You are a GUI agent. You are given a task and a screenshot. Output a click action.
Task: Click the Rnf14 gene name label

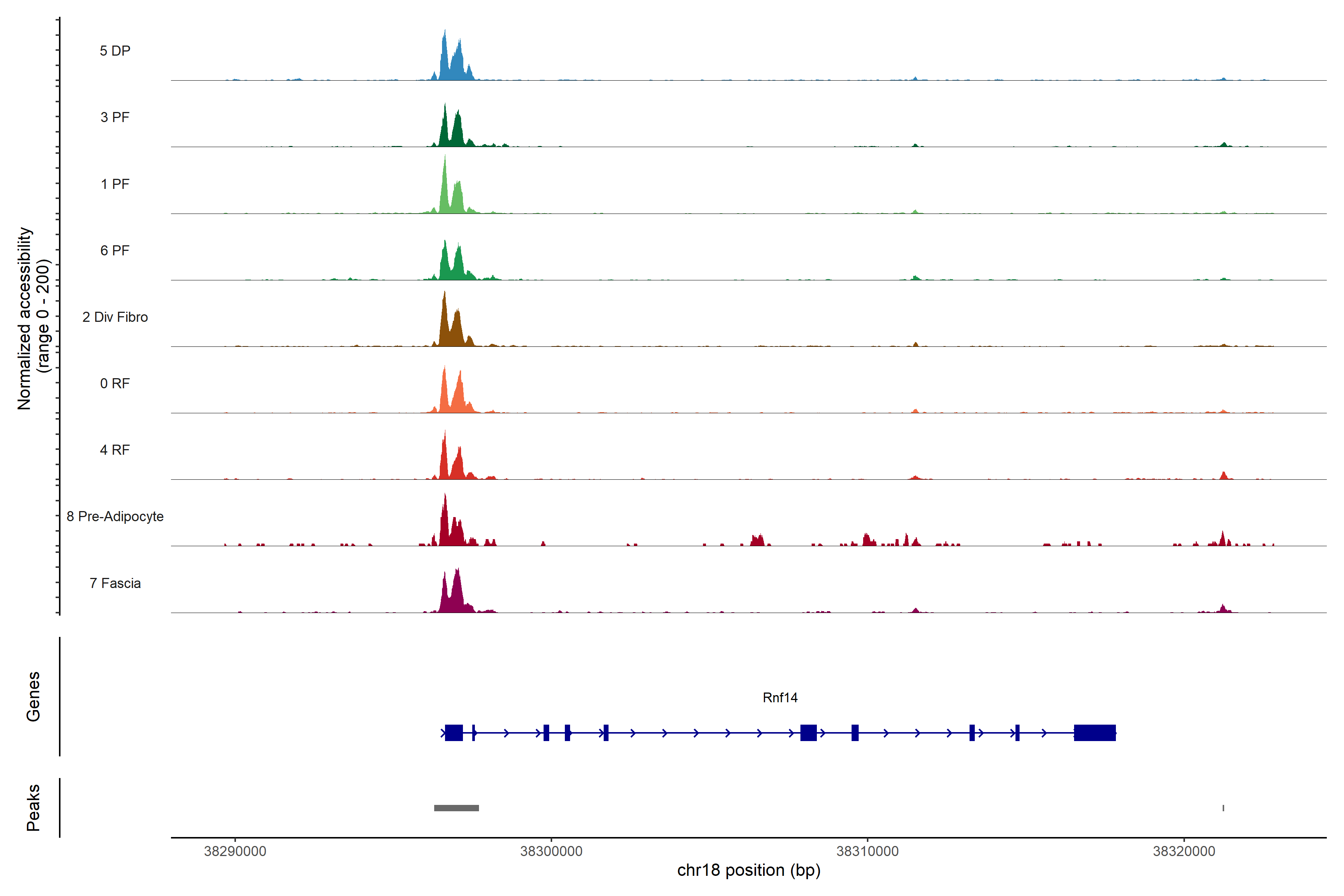pos(780,698)
